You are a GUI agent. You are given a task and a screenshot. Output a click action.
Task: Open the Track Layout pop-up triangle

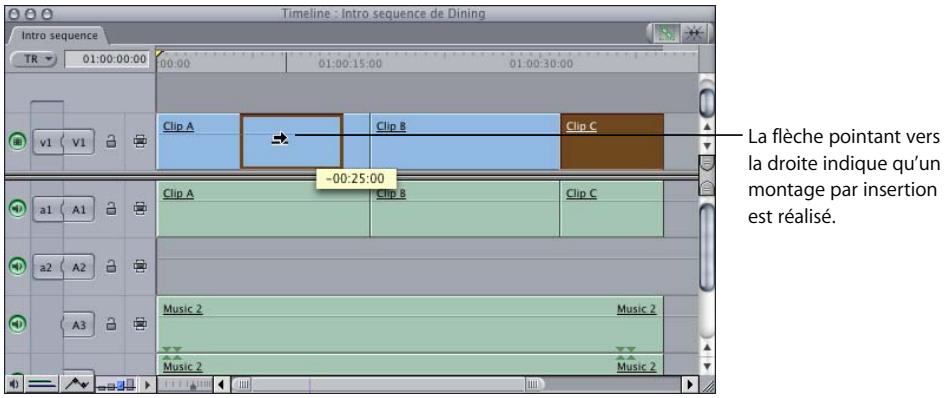tap(147, 384)
